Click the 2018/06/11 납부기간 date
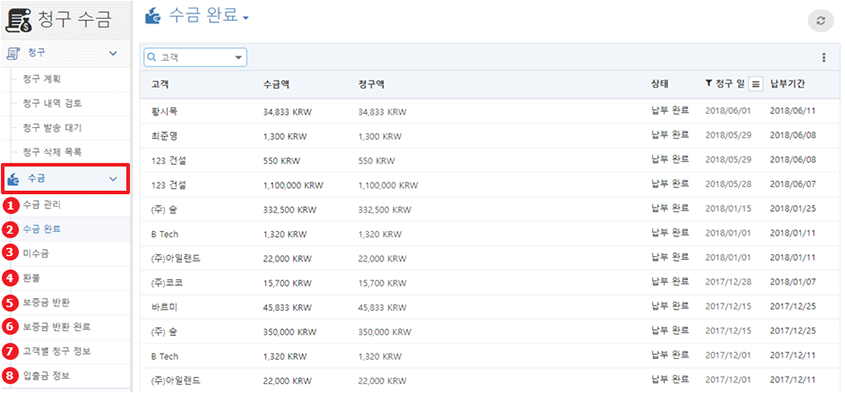 (x=793, y=110)
